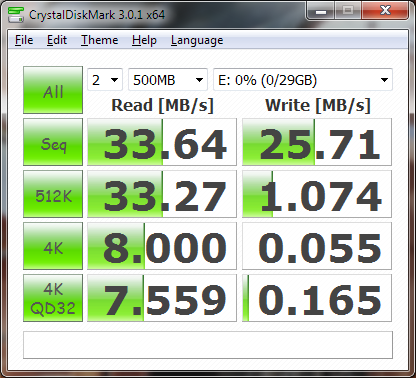416x378 pixels.
Task: Expand the 500MB test size dropdown
Action: (168, 80)
